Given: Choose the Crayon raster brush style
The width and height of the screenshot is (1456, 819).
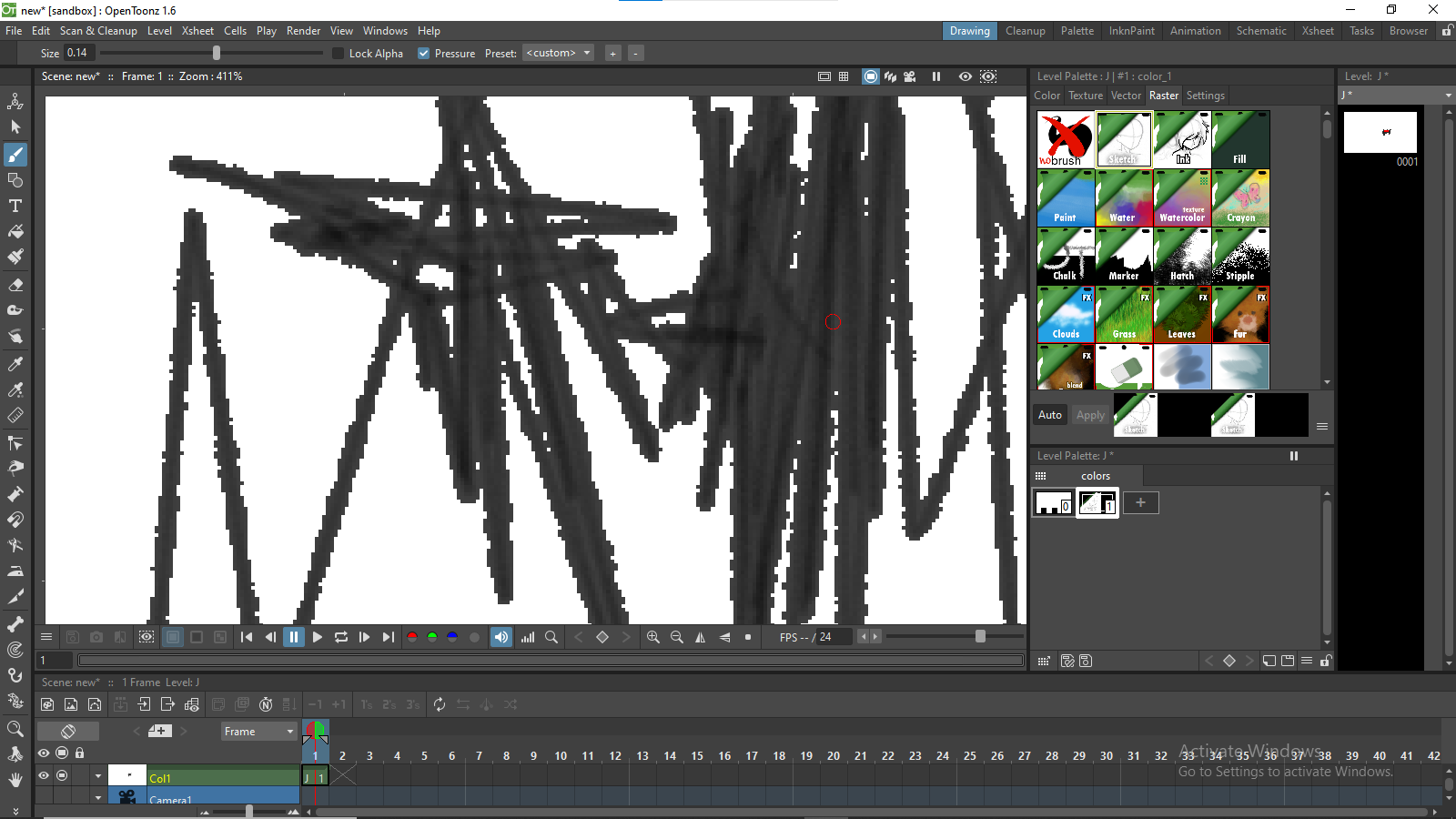Looking at the screenshot, I should [x=1240, y=197].
